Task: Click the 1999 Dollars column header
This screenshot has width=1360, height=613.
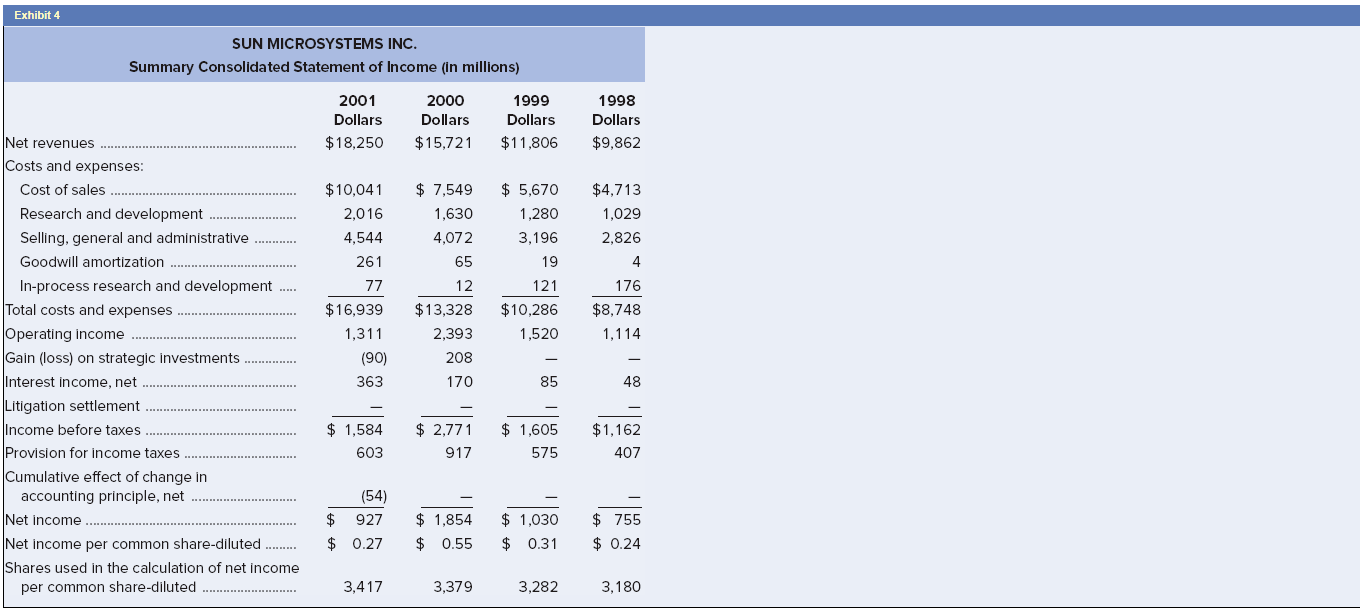Action: click(531, 110)
